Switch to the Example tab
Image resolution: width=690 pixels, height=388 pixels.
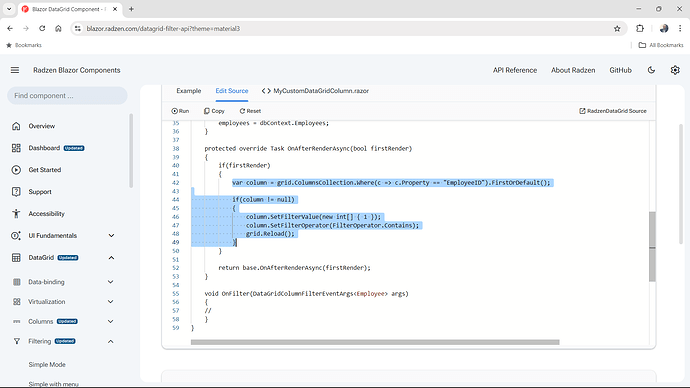pyautogui.click(x=189, y=91)
